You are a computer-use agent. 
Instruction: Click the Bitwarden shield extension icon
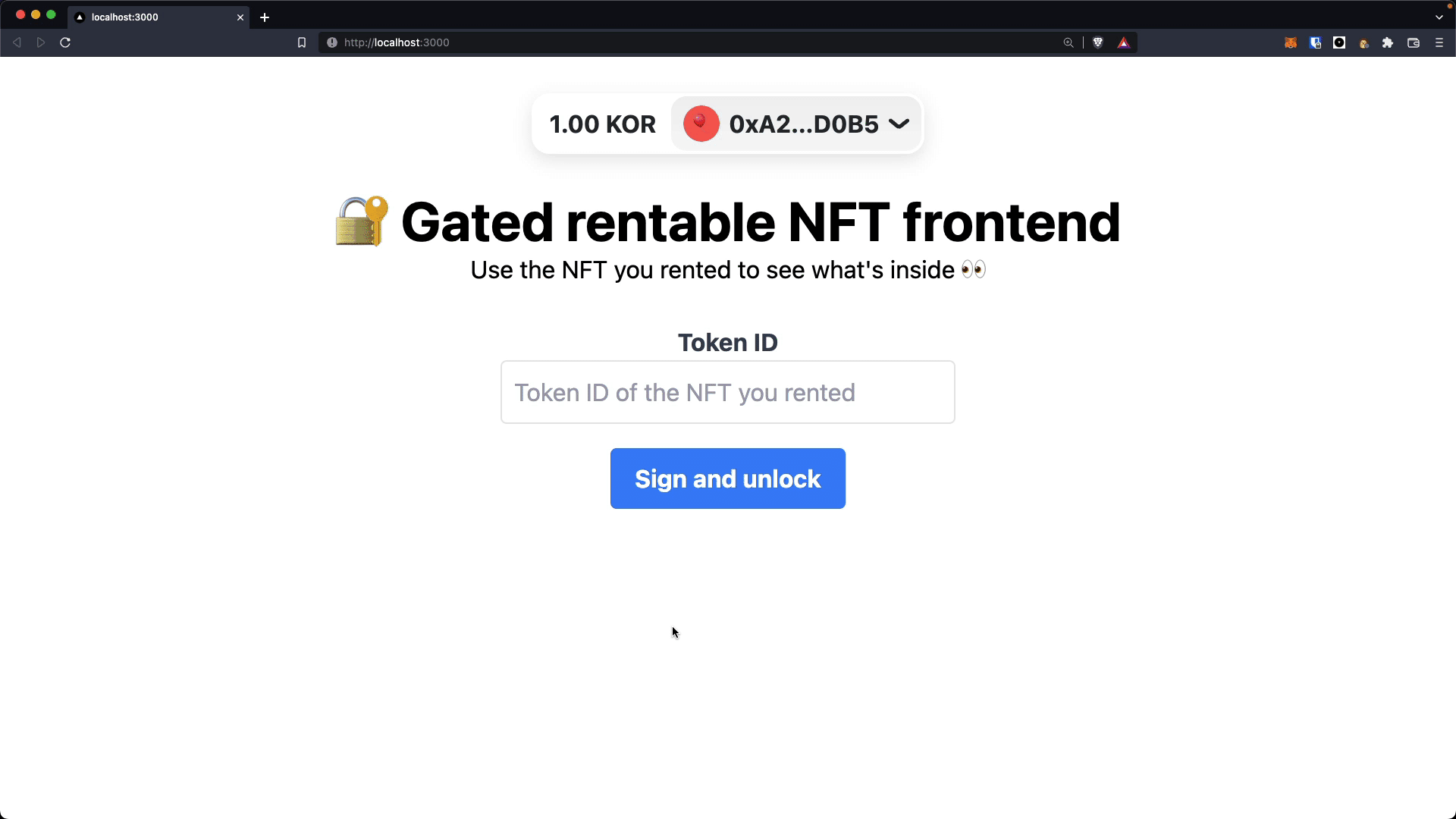pyautogui.click(x=1316, y=43)
